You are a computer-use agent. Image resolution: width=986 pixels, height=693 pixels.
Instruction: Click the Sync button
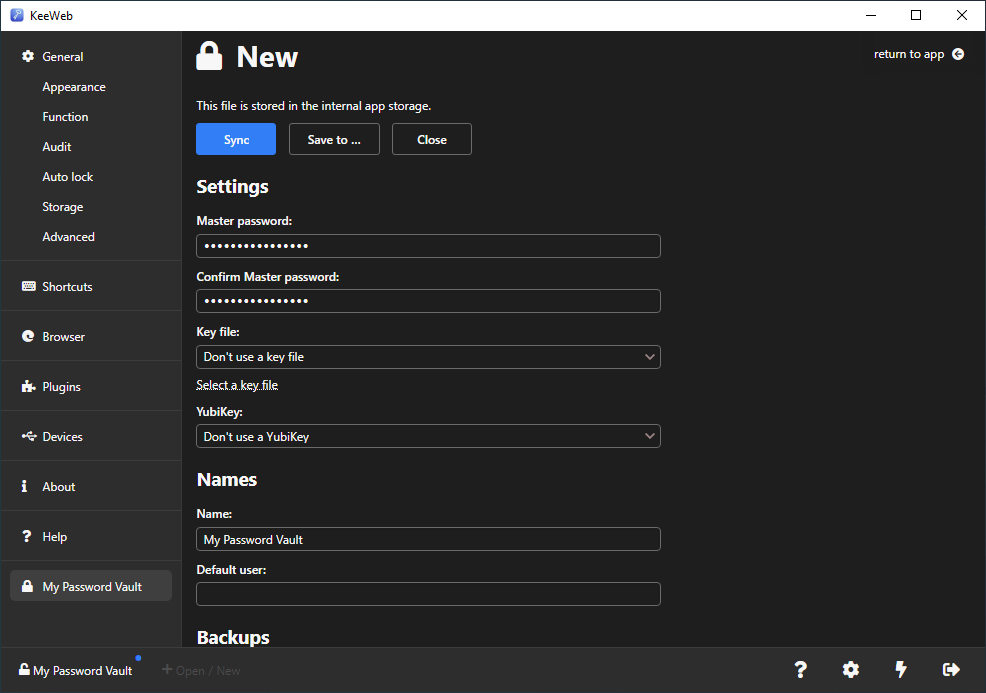[235, 139]
